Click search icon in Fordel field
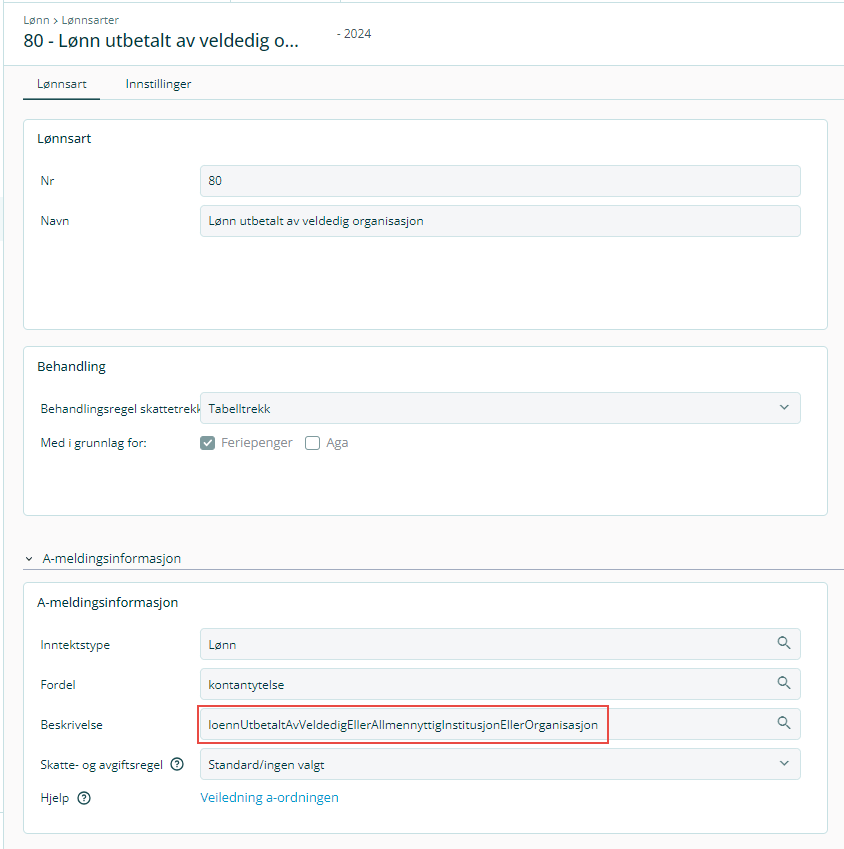This screenshot has height=849, width=844. 784,684
